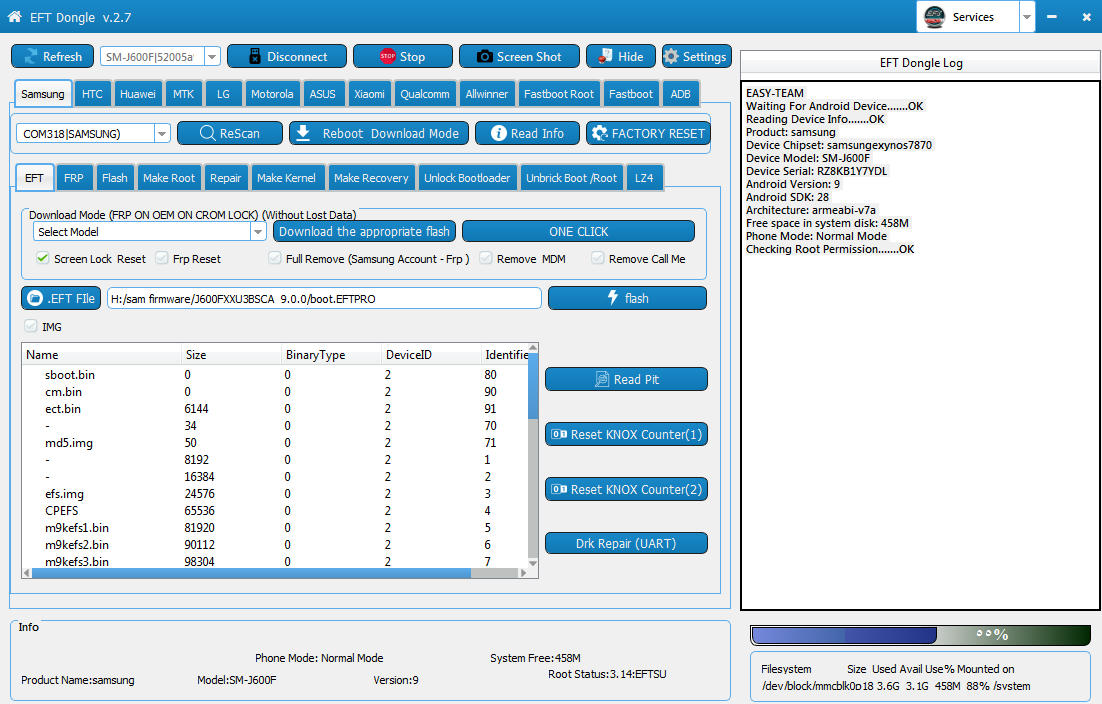The image size is (1102, 704).
Task: Expand the SM-J600F device dropdown
Action: pyautogui.click(x=212, y=56)
